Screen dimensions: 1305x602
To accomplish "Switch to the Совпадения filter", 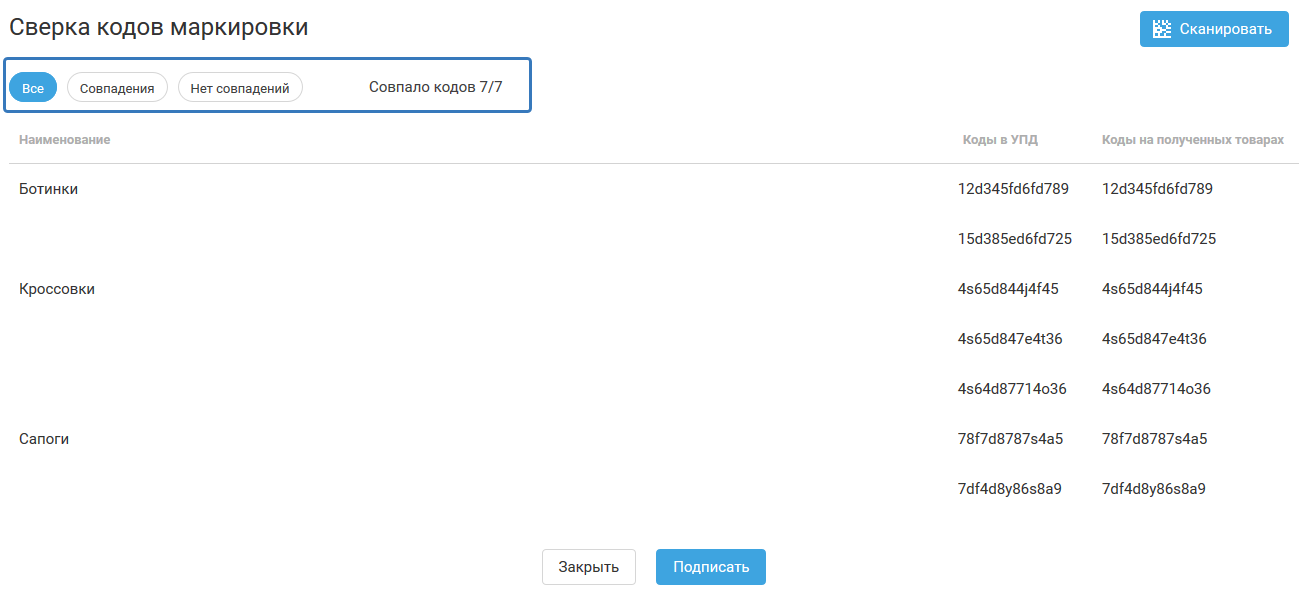I will point(117,88).
